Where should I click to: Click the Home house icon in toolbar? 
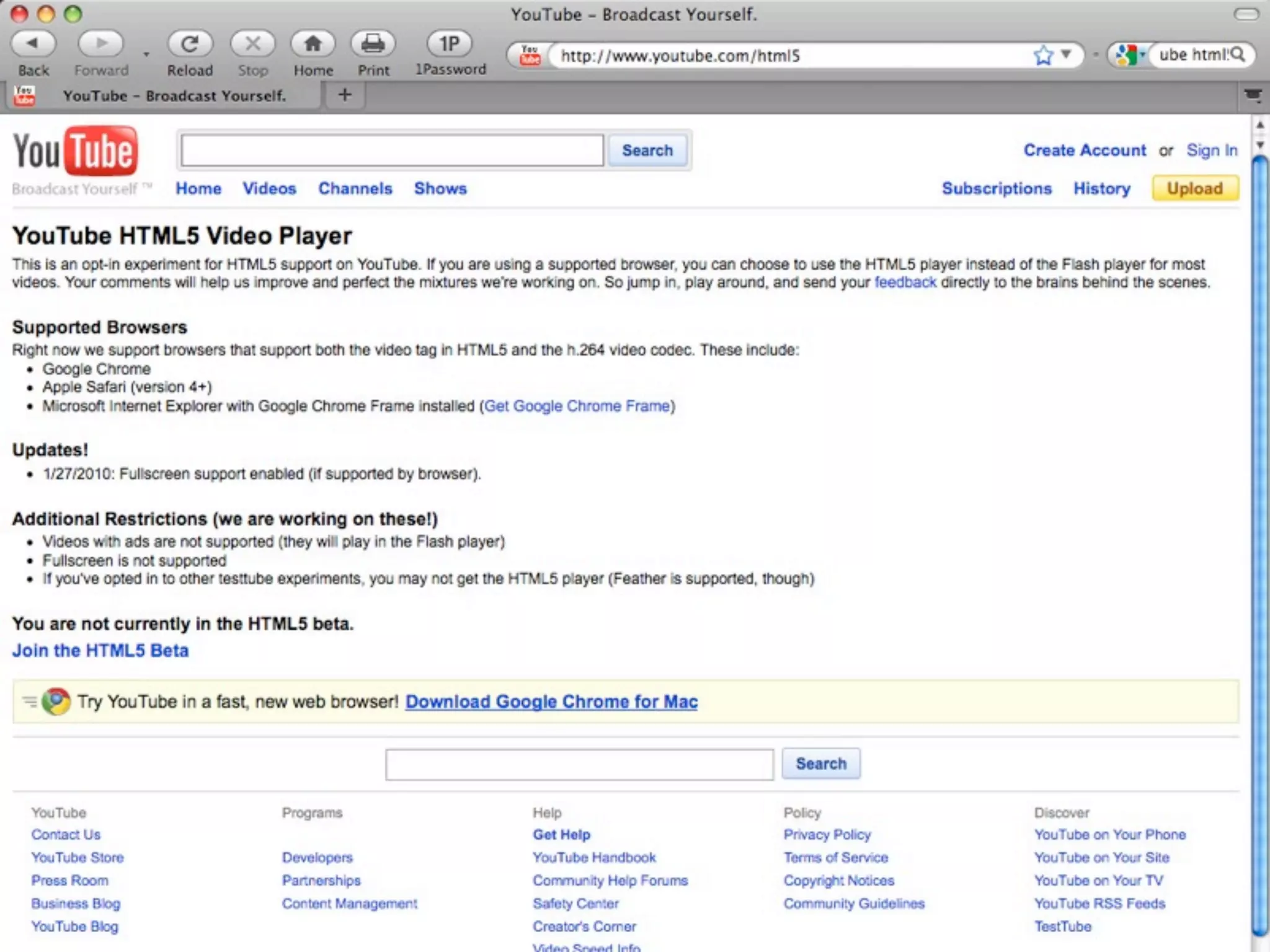[313, 43]
